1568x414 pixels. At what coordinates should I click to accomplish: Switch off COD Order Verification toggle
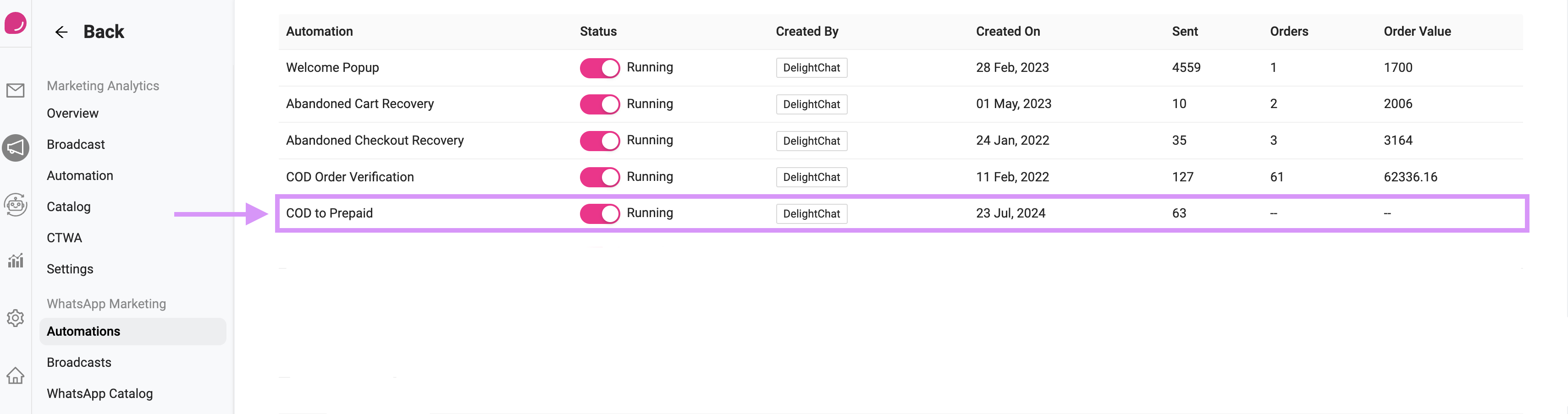point(600,178)
